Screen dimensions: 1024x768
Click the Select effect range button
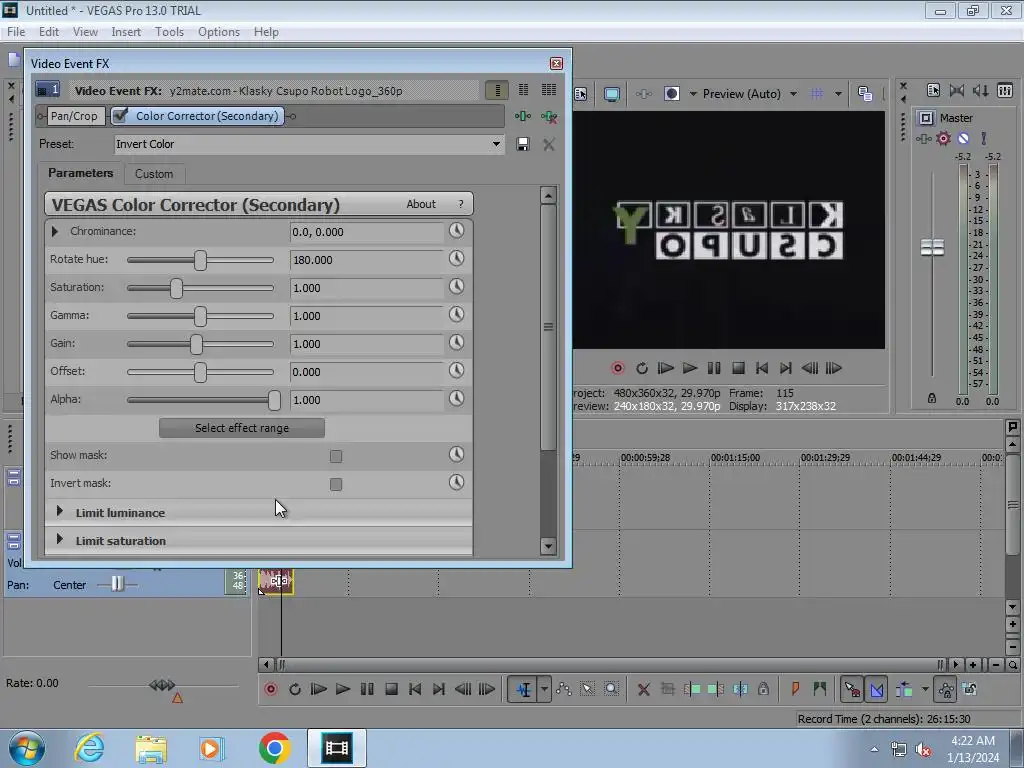[242, 428]
